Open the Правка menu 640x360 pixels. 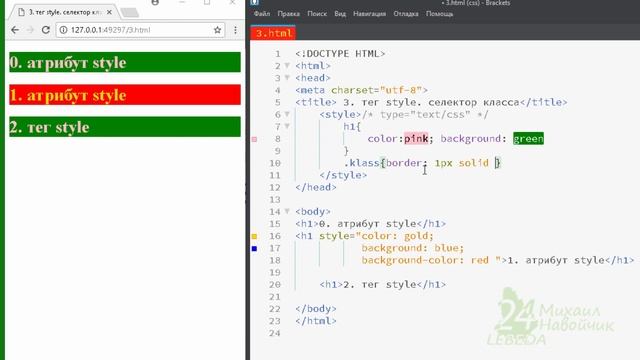288,13
